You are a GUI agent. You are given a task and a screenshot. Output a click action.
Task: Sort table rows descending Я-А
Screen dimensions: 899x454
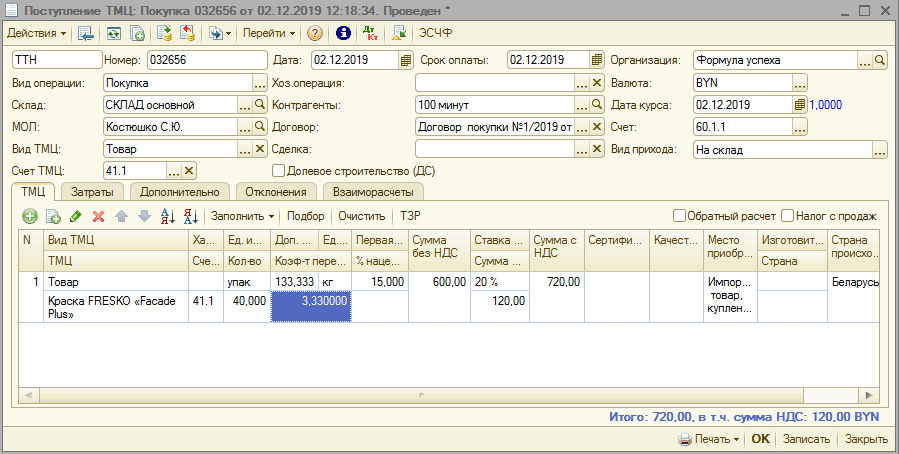coord(190,216)
